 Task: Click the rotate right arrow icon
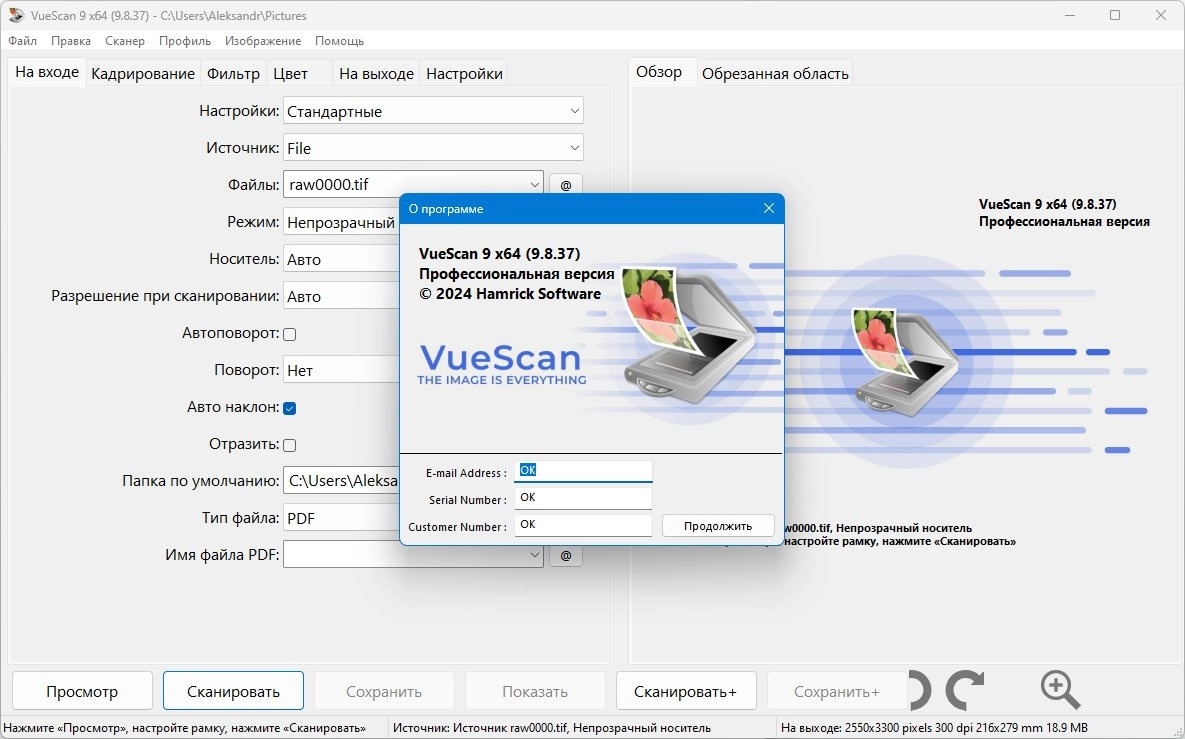click(x=964, y=690)
